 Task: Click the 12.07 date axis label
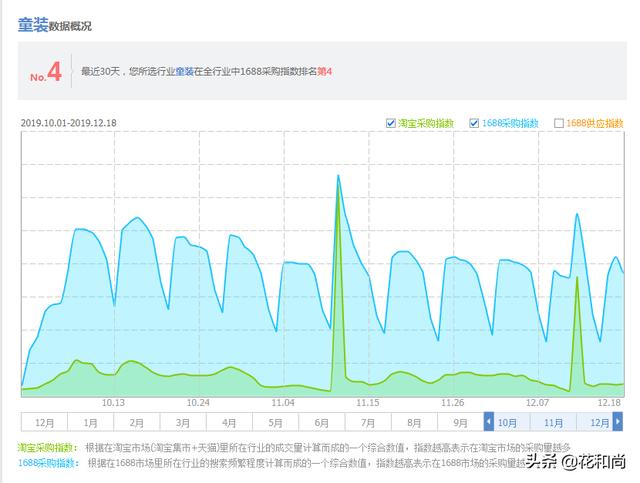point(537,403)
